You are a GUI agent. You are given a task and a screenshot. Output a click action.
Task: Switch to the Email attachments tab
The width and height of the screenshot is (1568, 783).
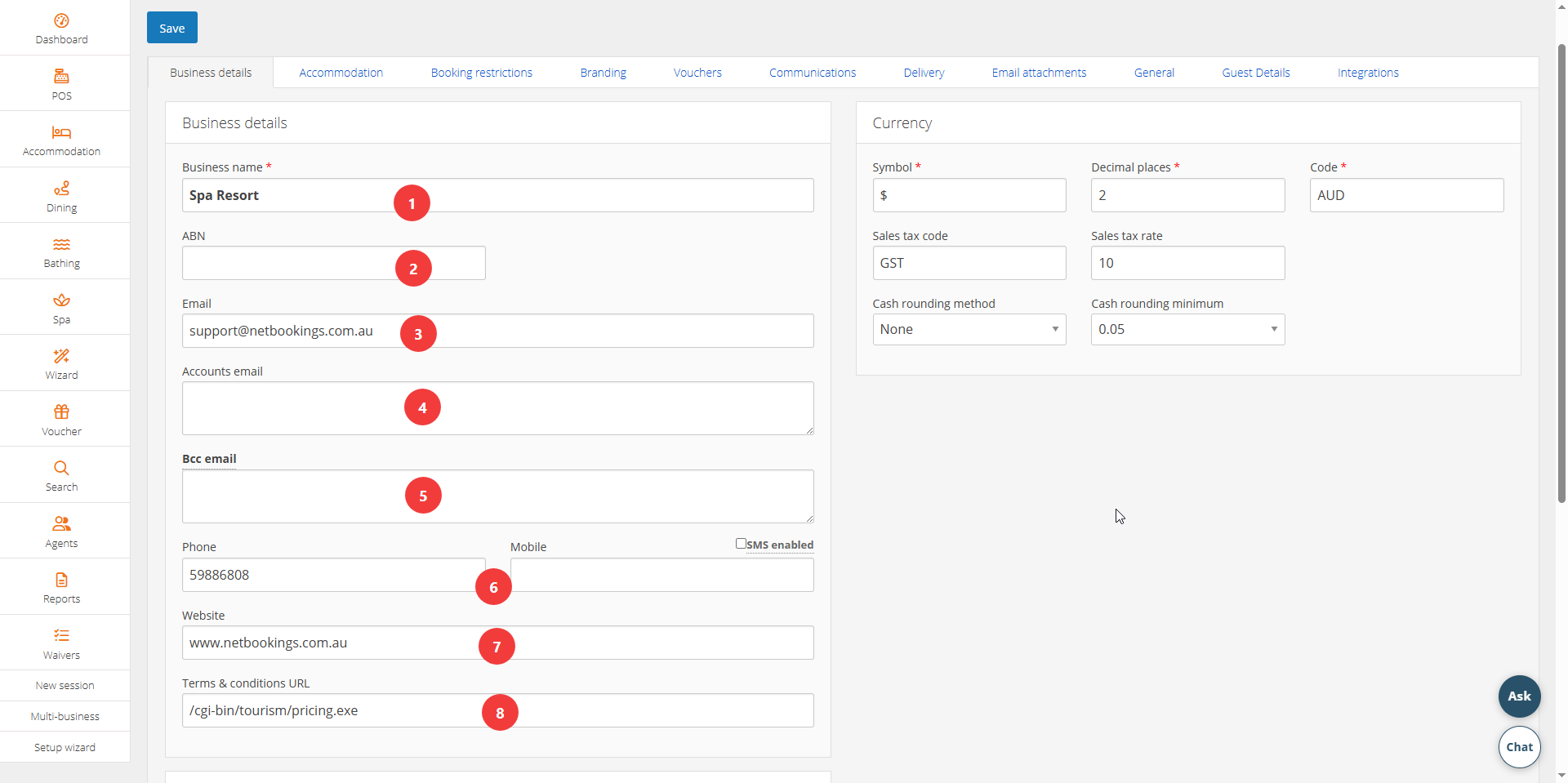(1039, 73)
